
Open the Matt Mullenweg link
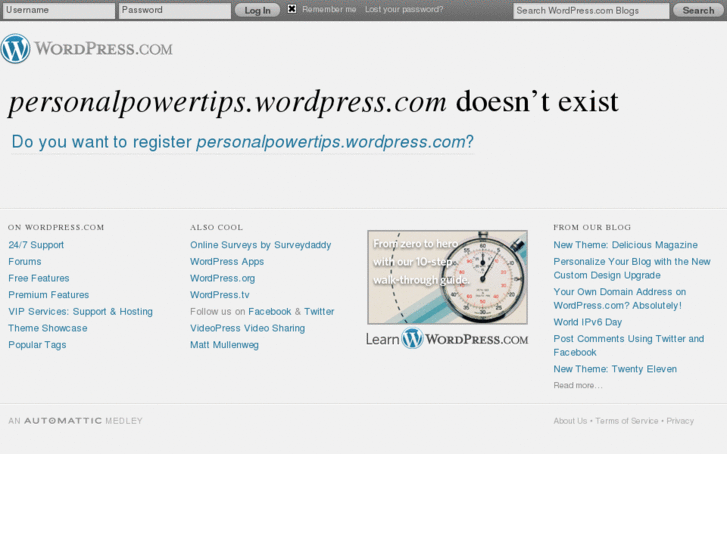click(x=224, y=345)
